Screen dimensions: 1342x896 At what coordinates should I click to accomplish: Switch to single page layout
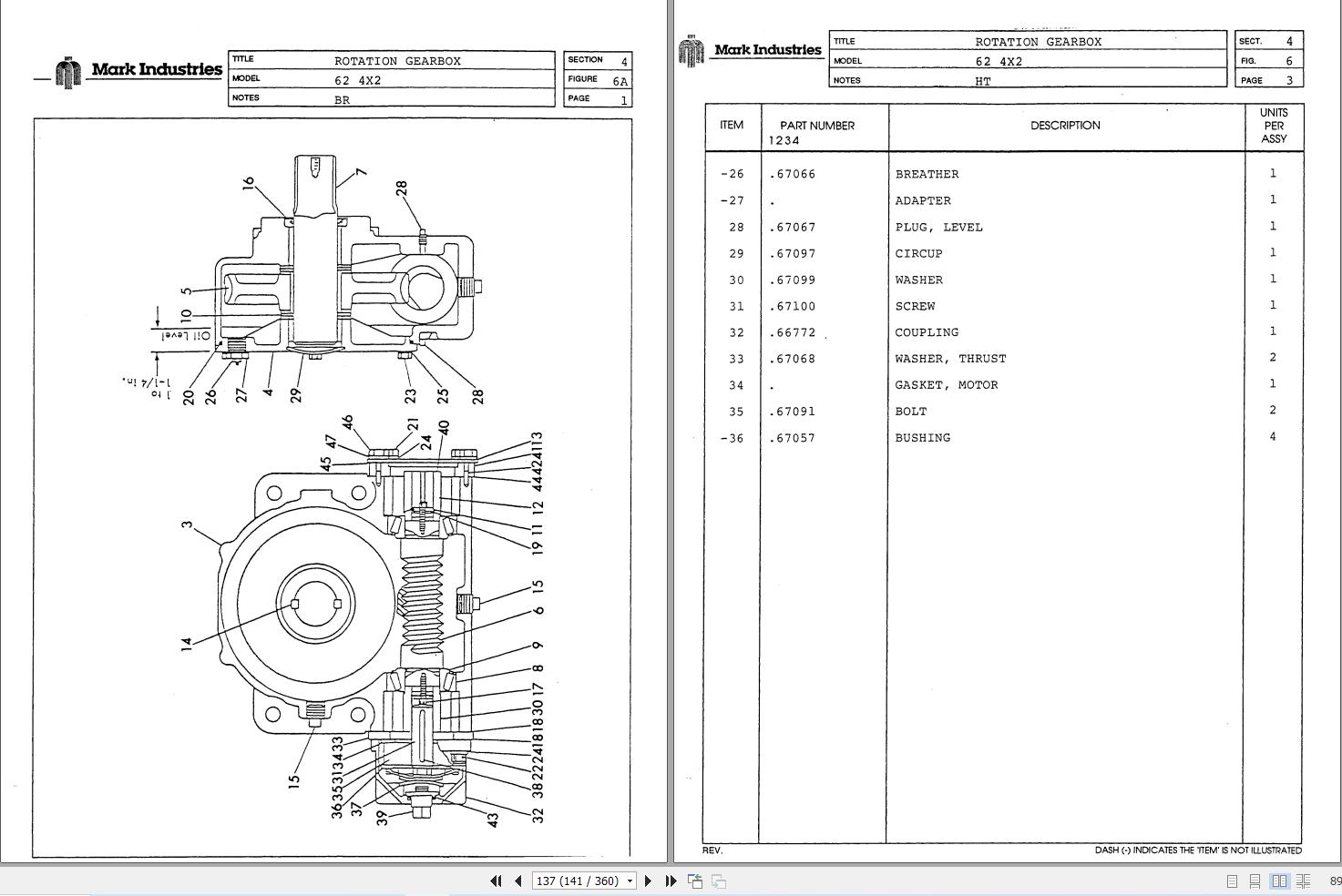coord(1232,881)
